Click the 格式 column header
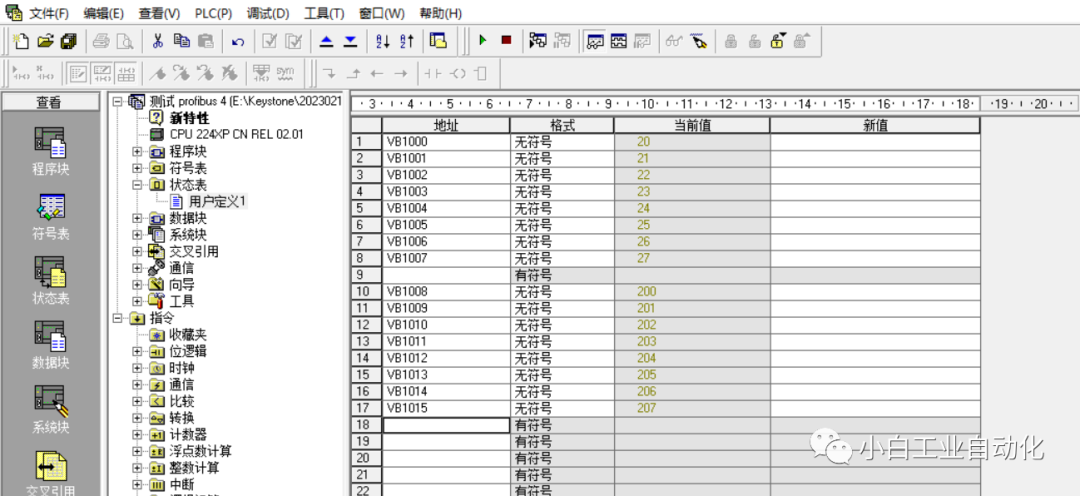Screen dimensions: 1080x496 coord(562,125)
